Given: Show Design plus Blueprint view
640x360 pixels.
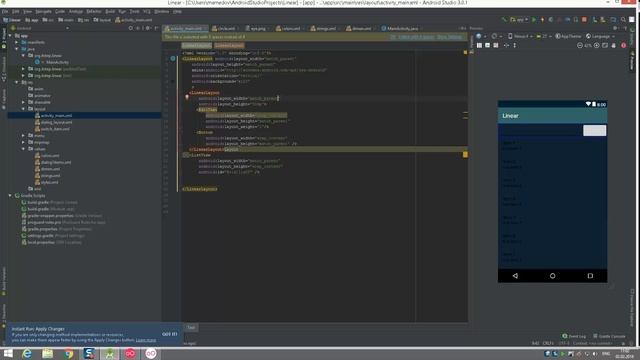Looking at the screenshot, I should coord(496,45).
